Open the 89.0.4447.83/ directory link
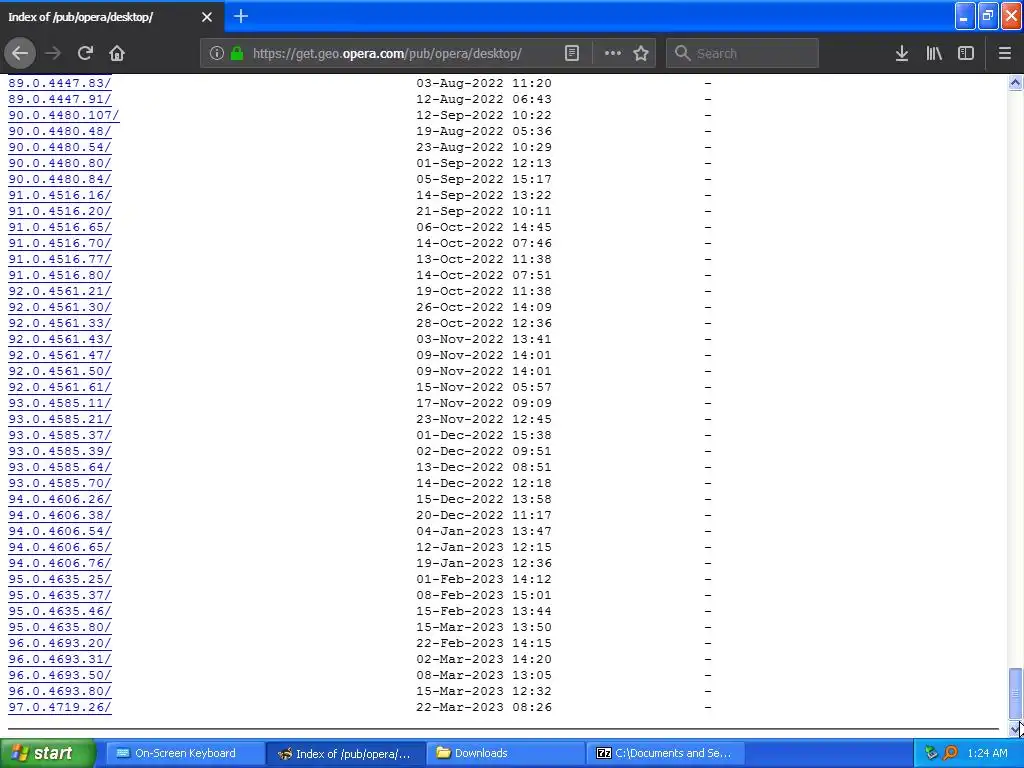Screen dimensions: 1024x768 point(59,83)
